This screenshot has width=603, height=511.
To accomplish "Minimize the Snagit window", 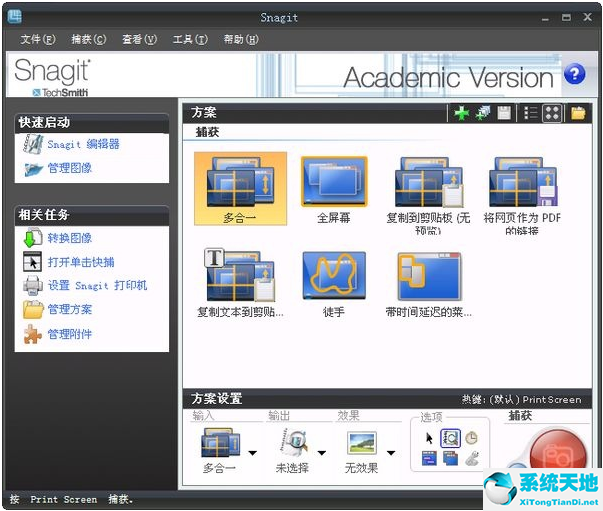I will (x=545, y=18).
